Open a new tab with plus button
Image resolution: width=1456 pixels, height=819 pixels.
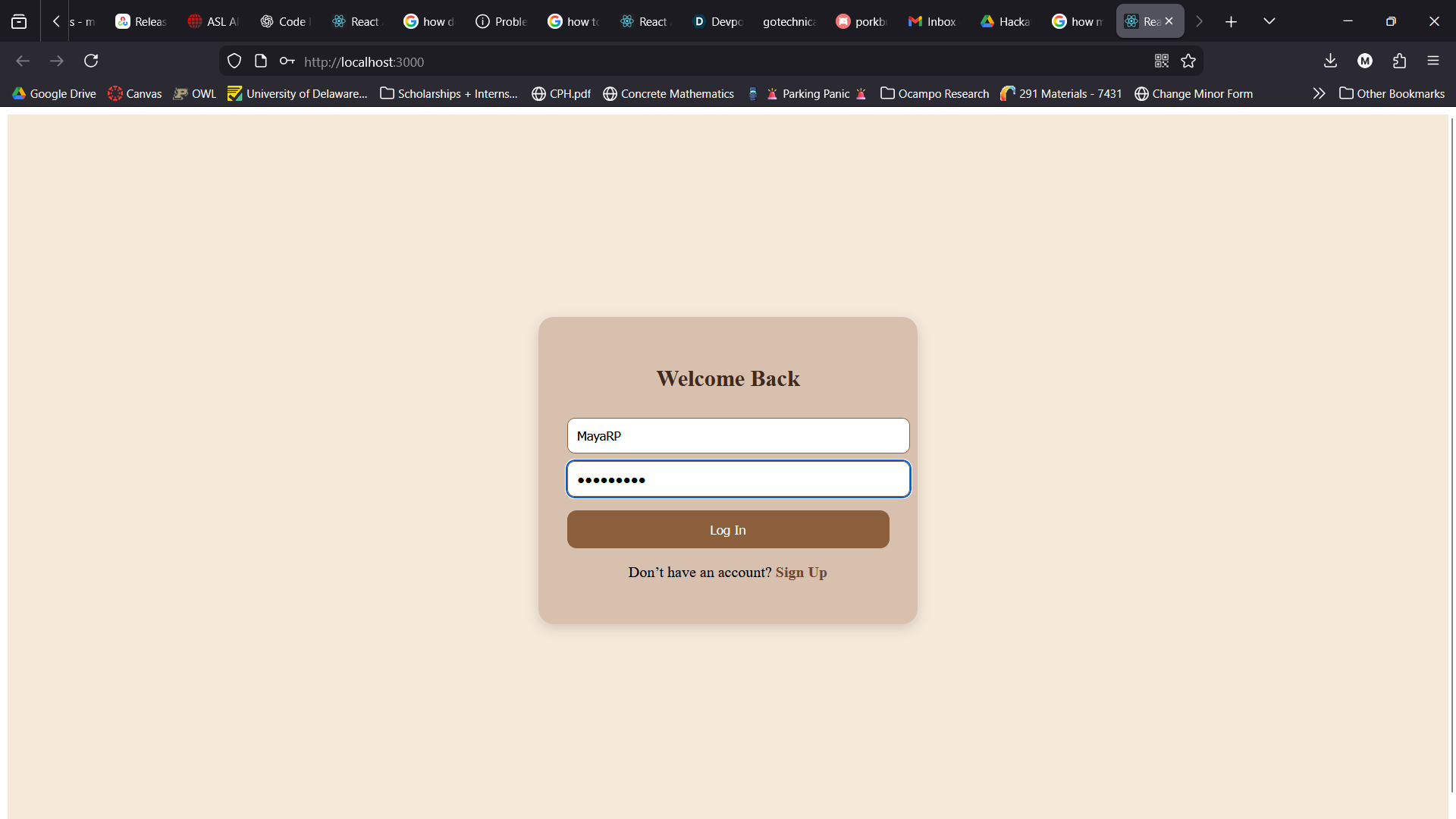[1231, 21]
